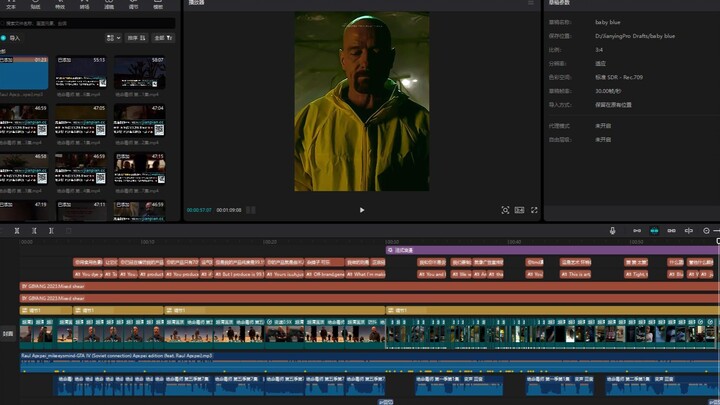Click the frame rate value 30.00帧/秒
Viewport: 720px width, 405px height.
tap(608, 91)
